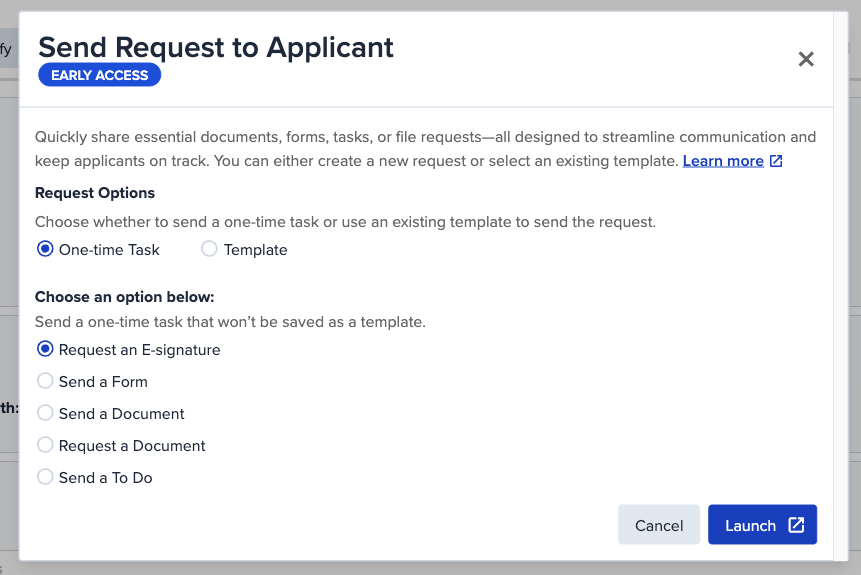Click the Launch button
The width and height of the screenshot is (861, 575).
tap(762, 525)
